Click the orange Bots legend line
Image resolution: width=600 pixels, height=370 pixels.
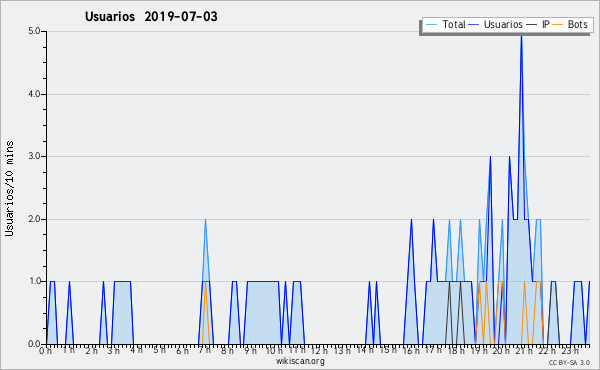[558, 25]
